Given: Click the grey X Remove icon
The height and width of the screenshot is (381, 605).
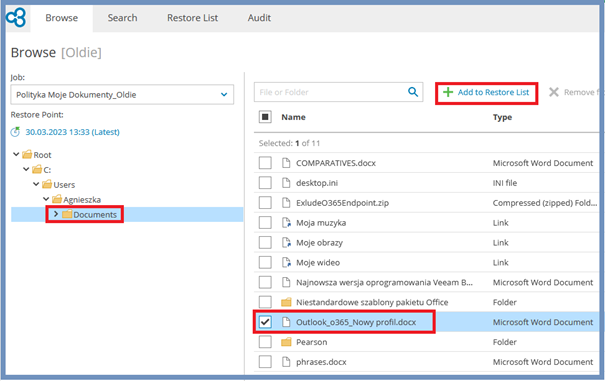Looking at the screenshot, I should click(x=554, y=92).
